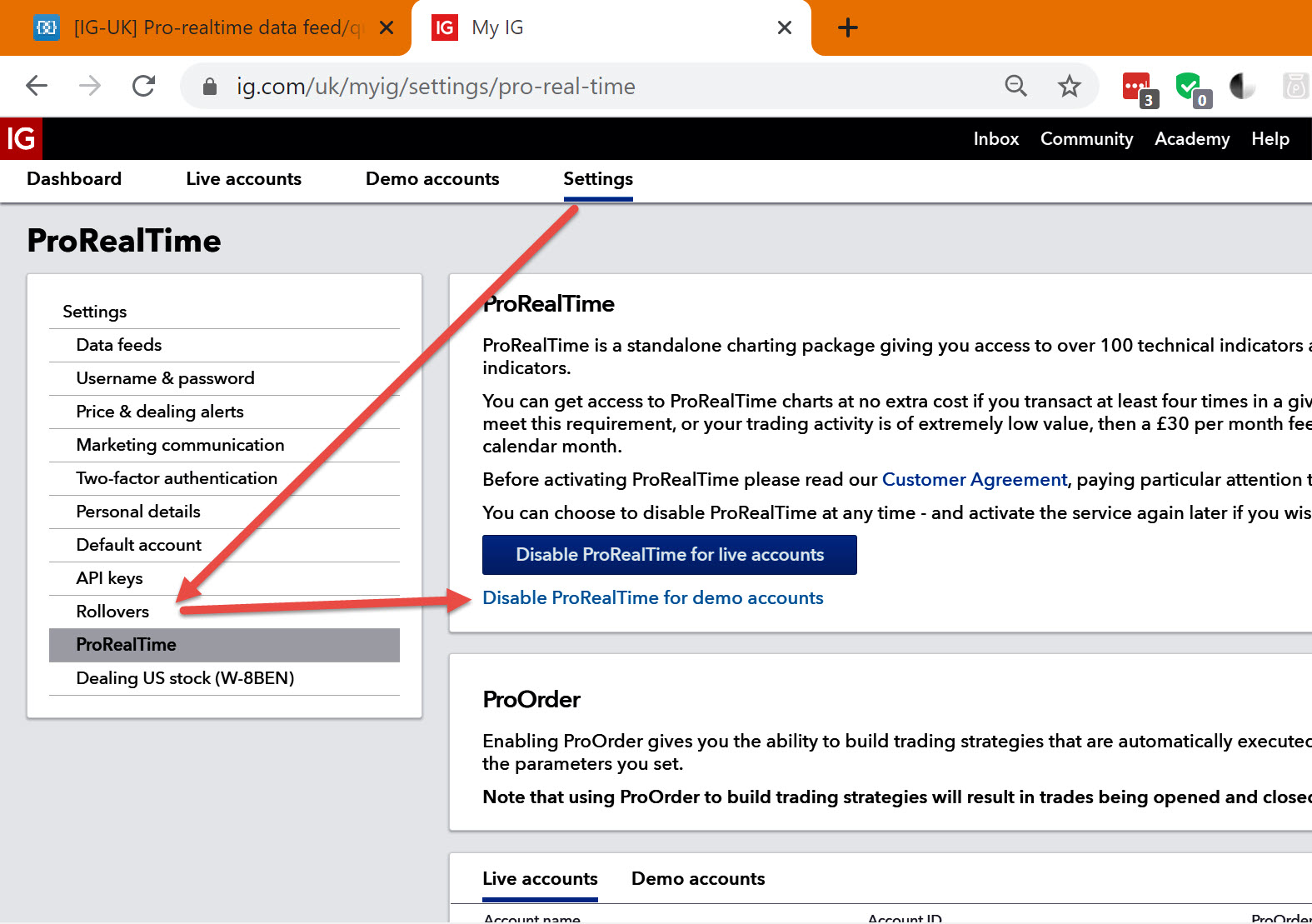This screenshot has height=924, width=1312.
Task: Select ProRealTime in the settings sidebar
Action: [224, 645]
